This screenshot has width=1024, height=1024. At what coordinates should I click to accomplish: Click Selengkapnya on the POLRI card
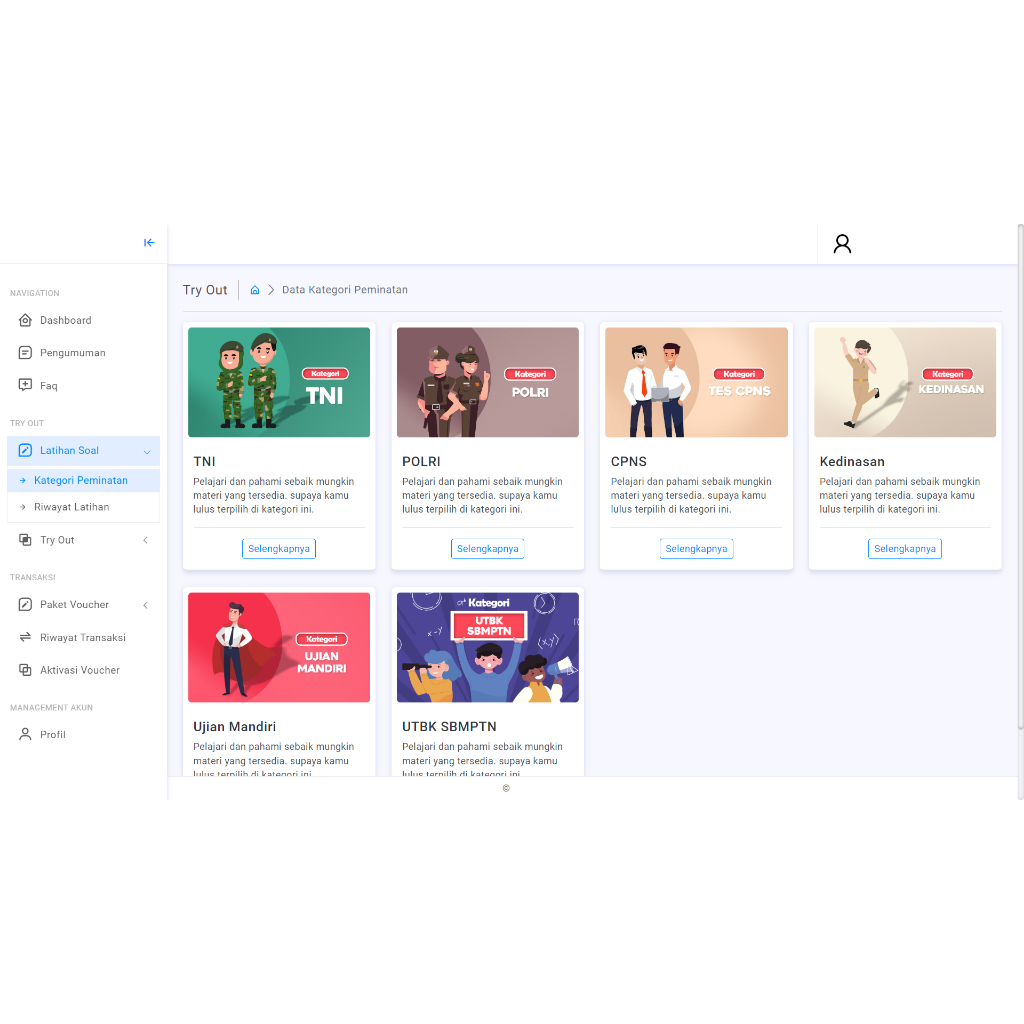click(x=488, y=549)
